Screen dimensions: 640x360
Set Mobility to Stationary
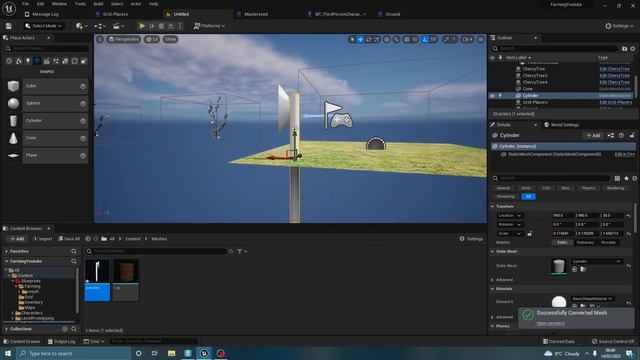[585, 242]
